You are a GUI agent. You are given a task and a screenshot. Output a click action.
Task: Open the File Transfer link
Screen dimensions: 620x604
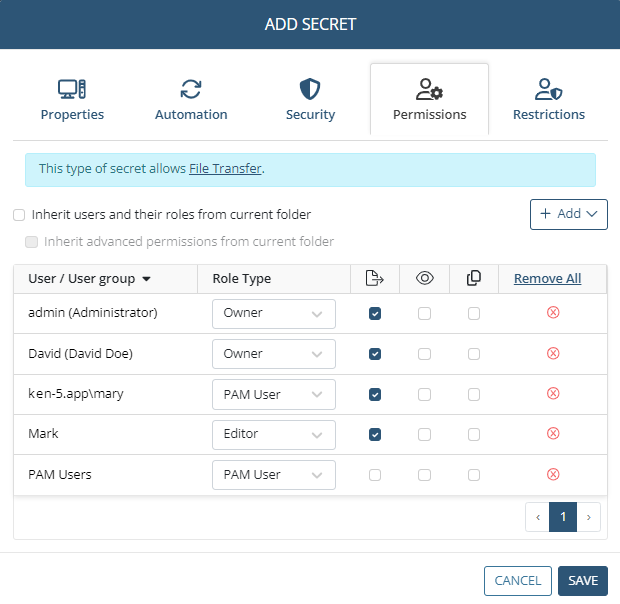225,169
